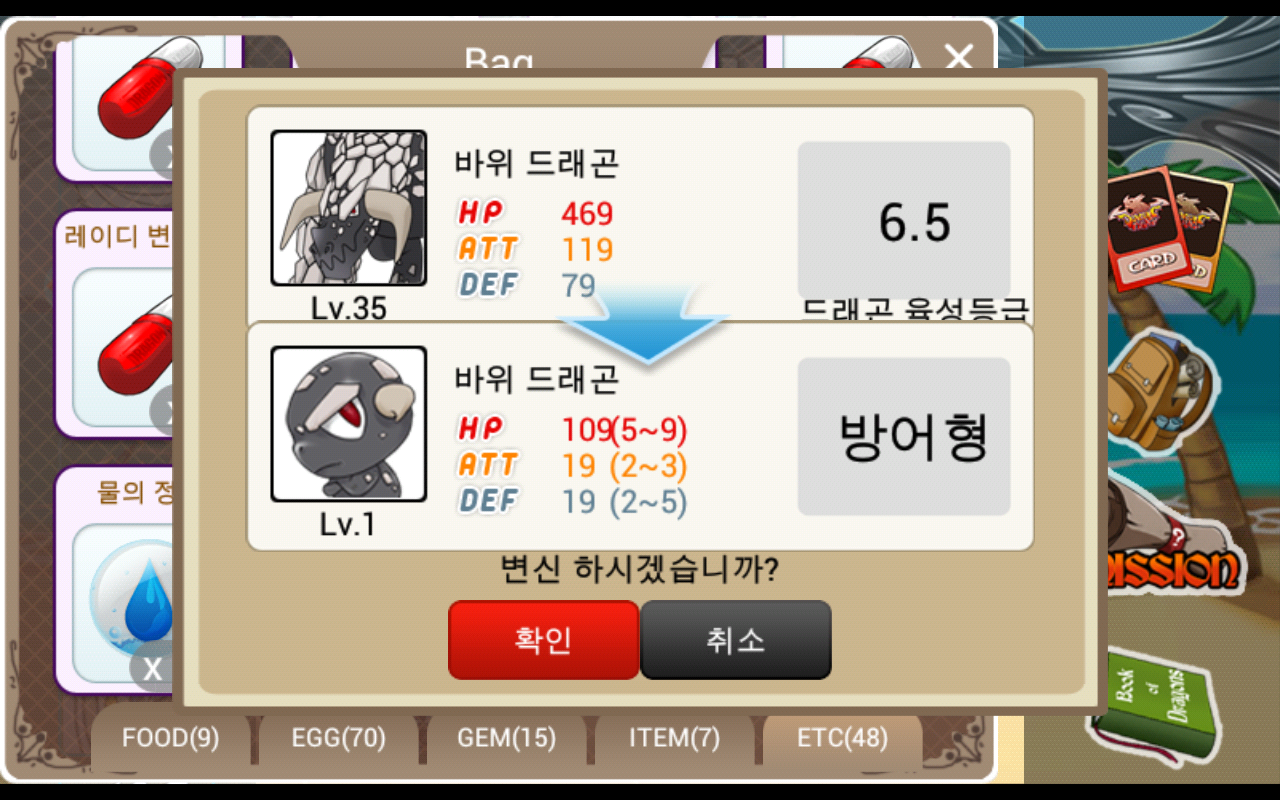Switch to EGG(70) tab
This screenshot has height=800, width=1280.
[339, 739]
